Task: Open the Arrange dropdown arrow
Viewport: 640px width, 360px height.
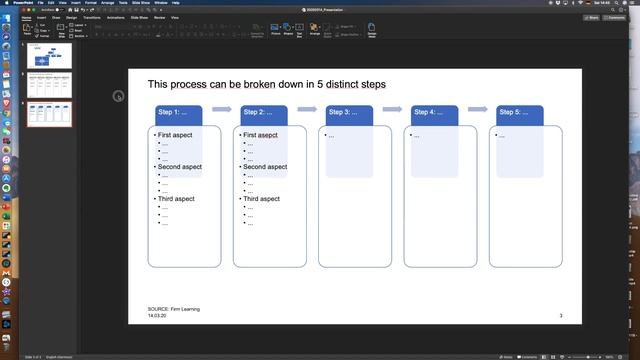Action: tap(319, 27)
